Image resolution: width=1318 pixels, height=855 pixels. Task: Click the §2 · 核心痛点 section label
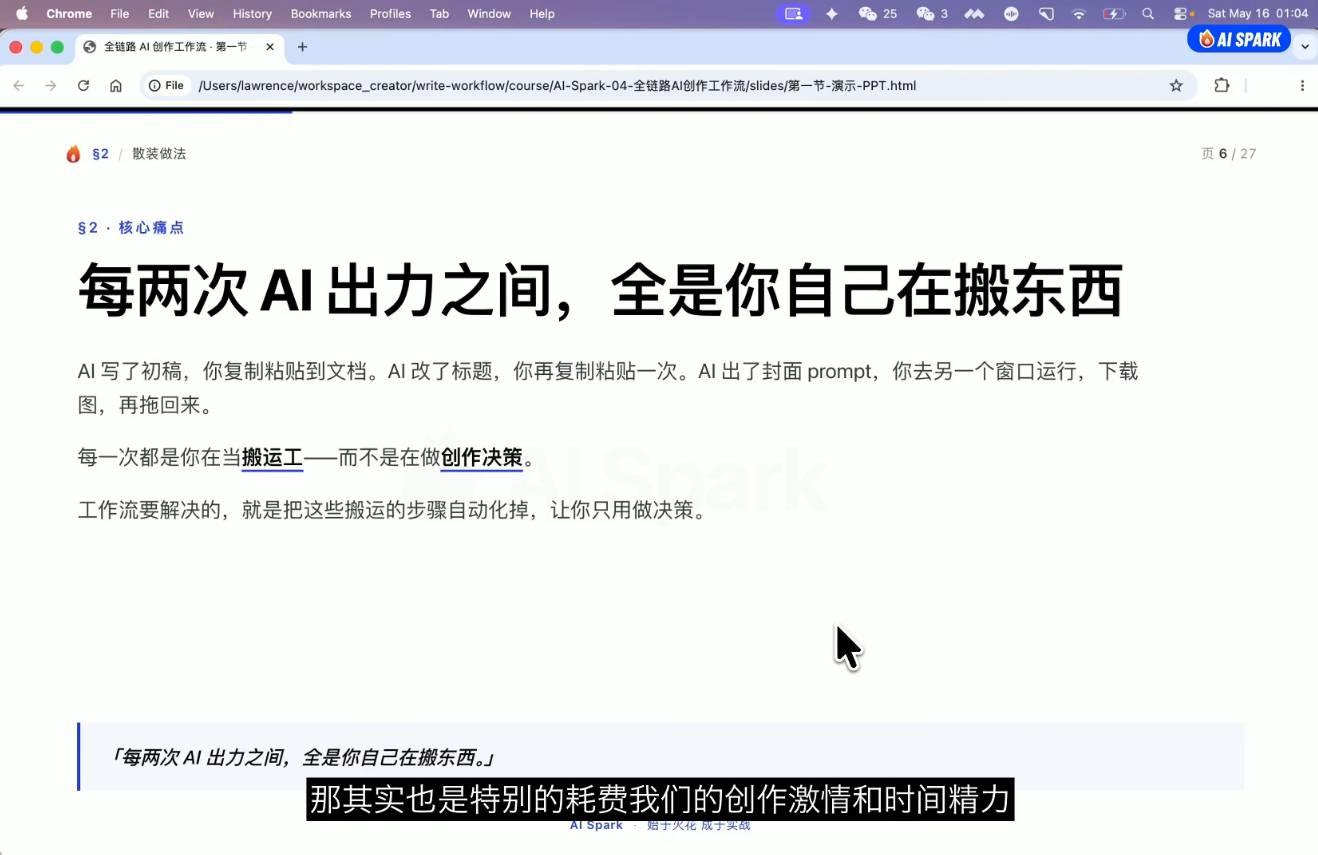click(x=131, y=228)
